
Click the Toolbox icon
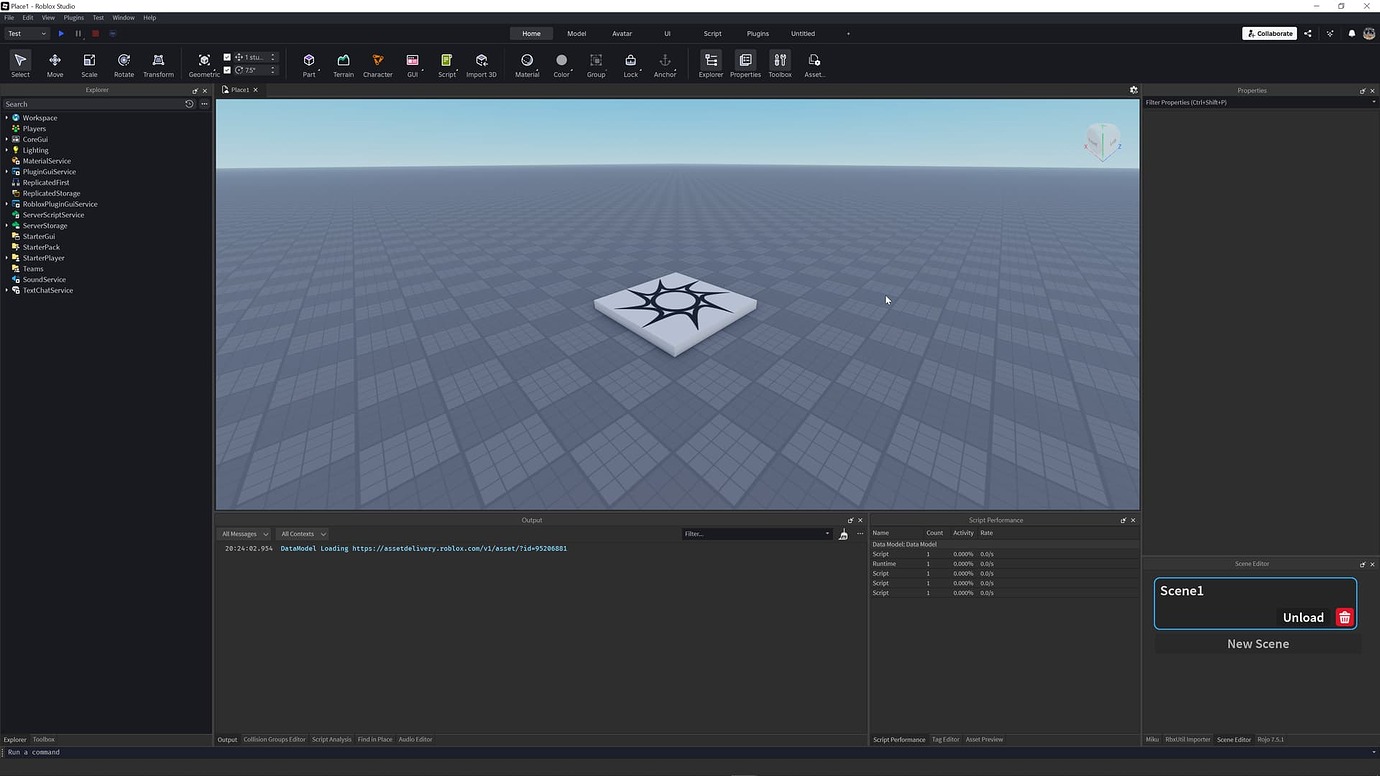coord(780,64)
